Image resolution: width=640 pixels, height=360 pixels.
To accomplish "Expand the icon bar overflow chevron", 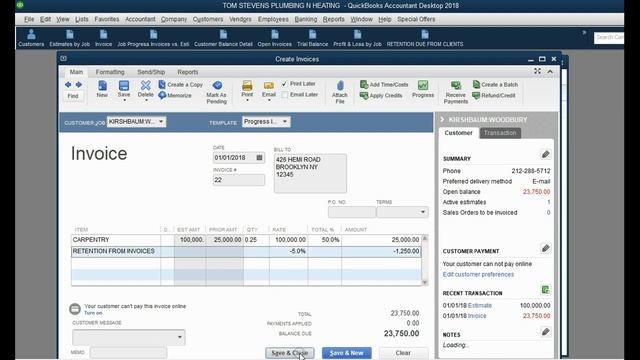I will (584, 33).
